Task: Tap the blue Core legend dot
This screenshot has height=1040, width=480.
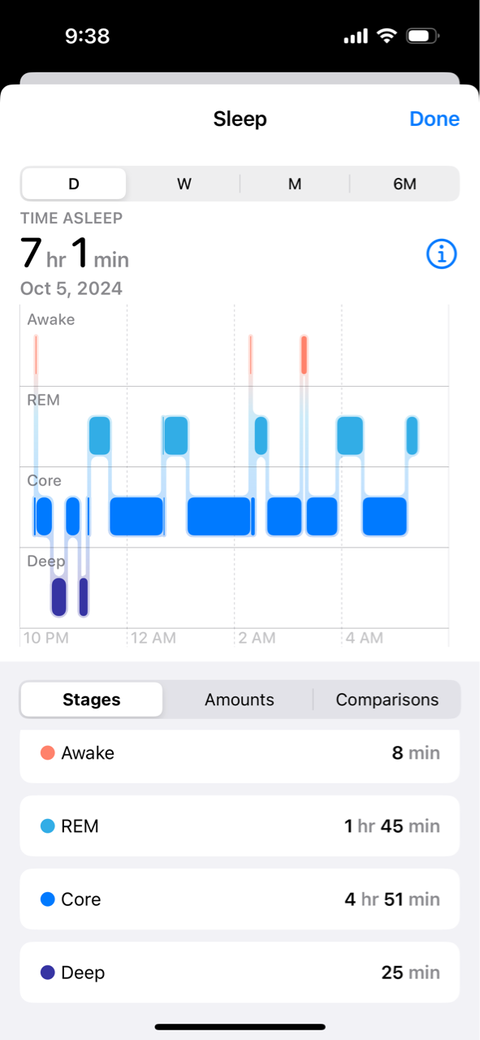Action: tap(47, 899)
